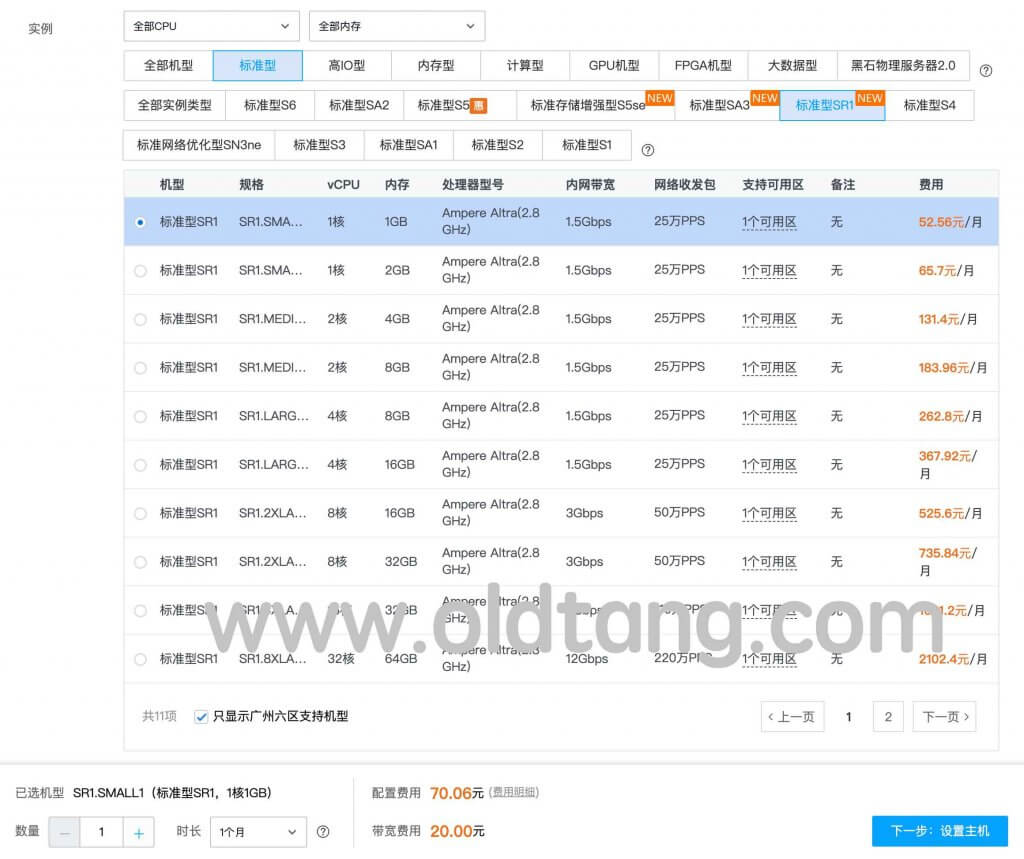Click help icon after 标准型S1 tab
The image size is (1024, 859).
pyautogui.click(x=647, y=150)
